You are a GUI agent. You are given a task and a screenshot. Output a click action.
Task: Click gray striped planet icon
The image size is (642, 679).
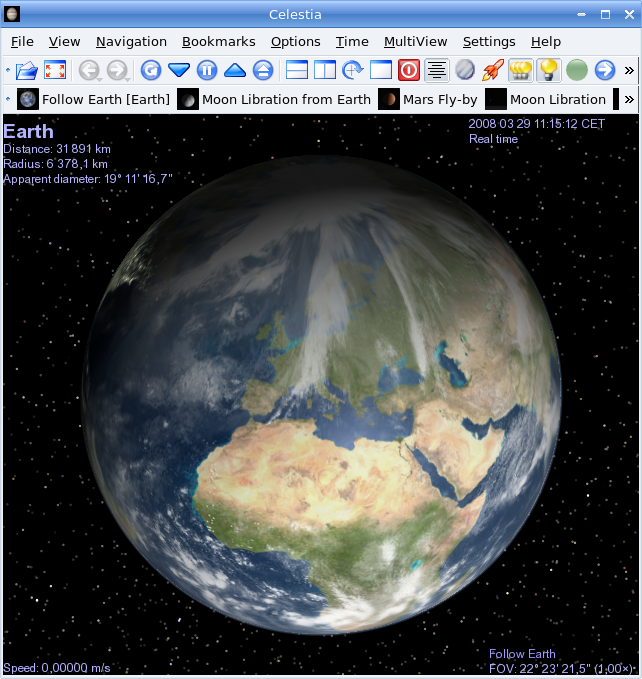tap(465, 70)
